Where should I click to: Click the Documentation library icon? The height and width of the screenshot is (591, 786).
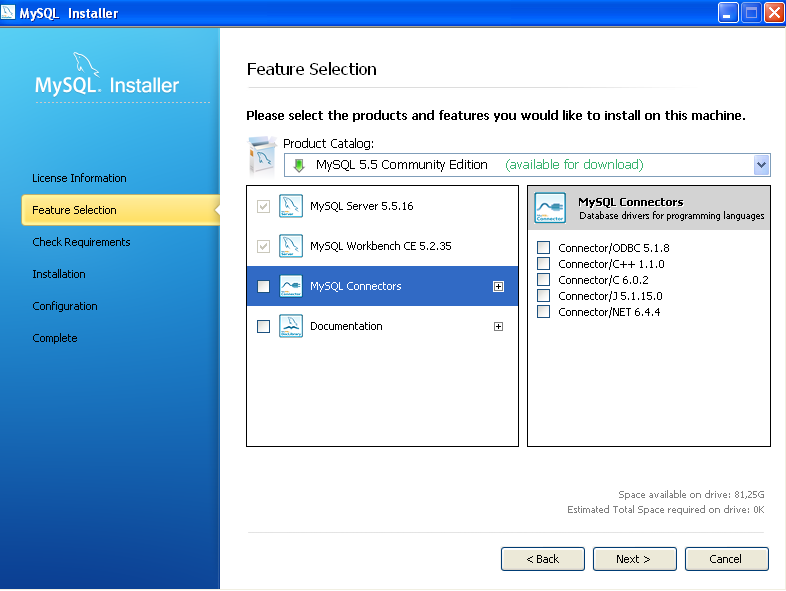(x=291, y=326)
